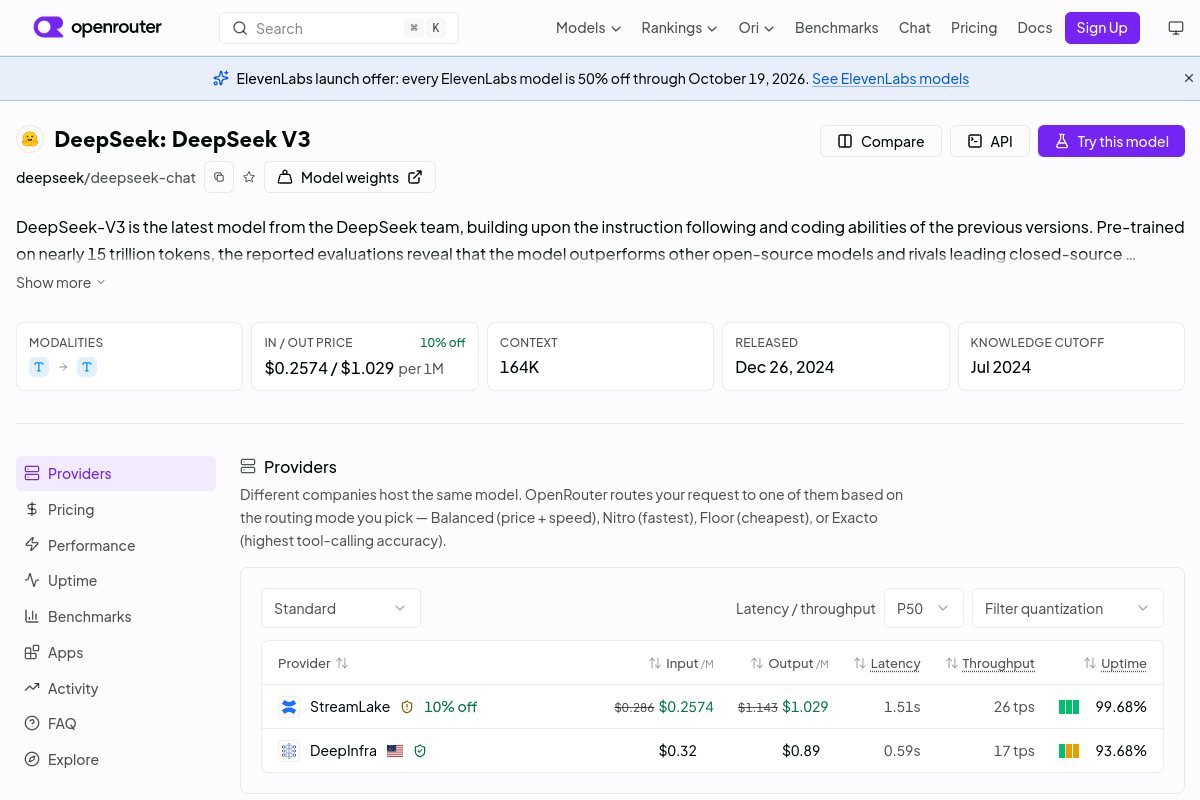This screenshot has height=800, width=1200.
Task: Click the Dec 26, 2024 release date
Action: tap(785, 367)
